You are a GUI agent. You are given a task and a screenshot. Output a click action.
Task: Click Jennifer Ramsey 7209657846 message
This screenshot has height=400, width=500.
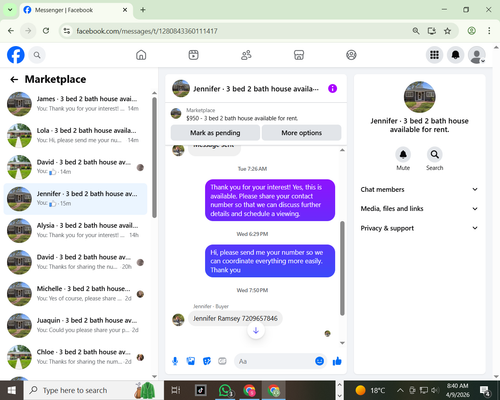click(x=235, y=318)
